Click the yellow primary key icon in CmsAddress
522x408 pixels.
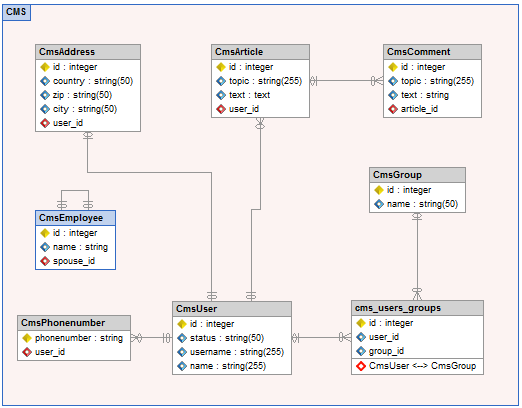45,67
